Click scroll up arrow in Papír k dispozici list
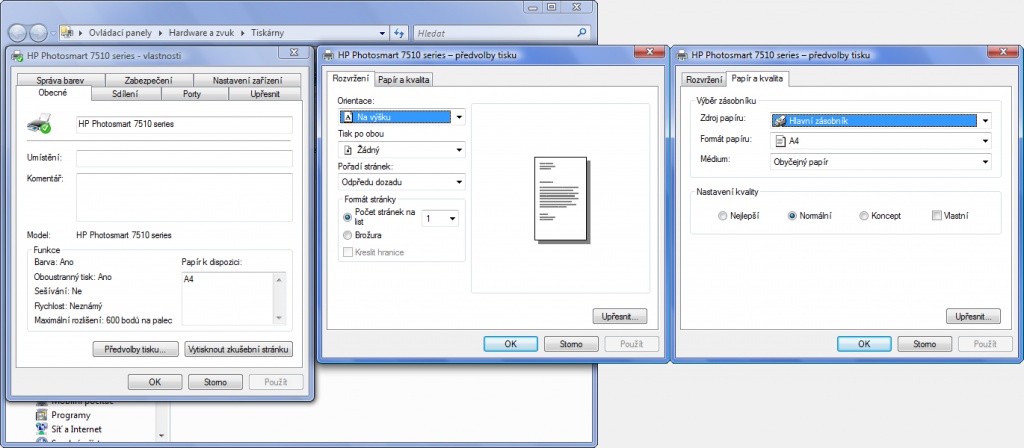 280,280
